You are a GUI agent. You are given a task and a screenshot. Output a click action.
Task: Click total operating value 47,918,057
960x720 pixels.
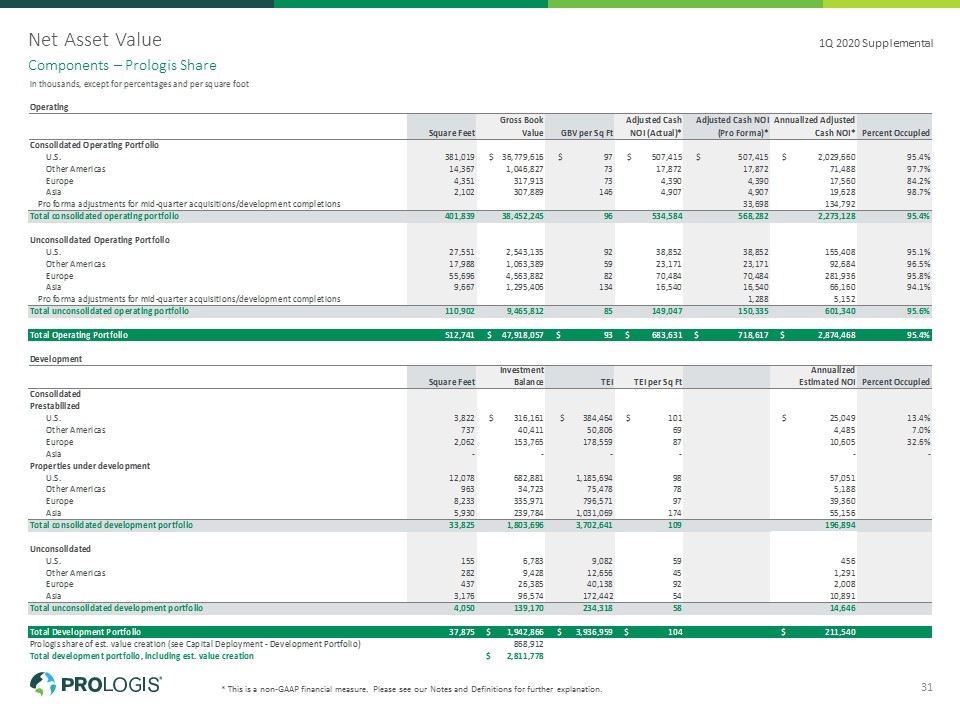[522, 335]
